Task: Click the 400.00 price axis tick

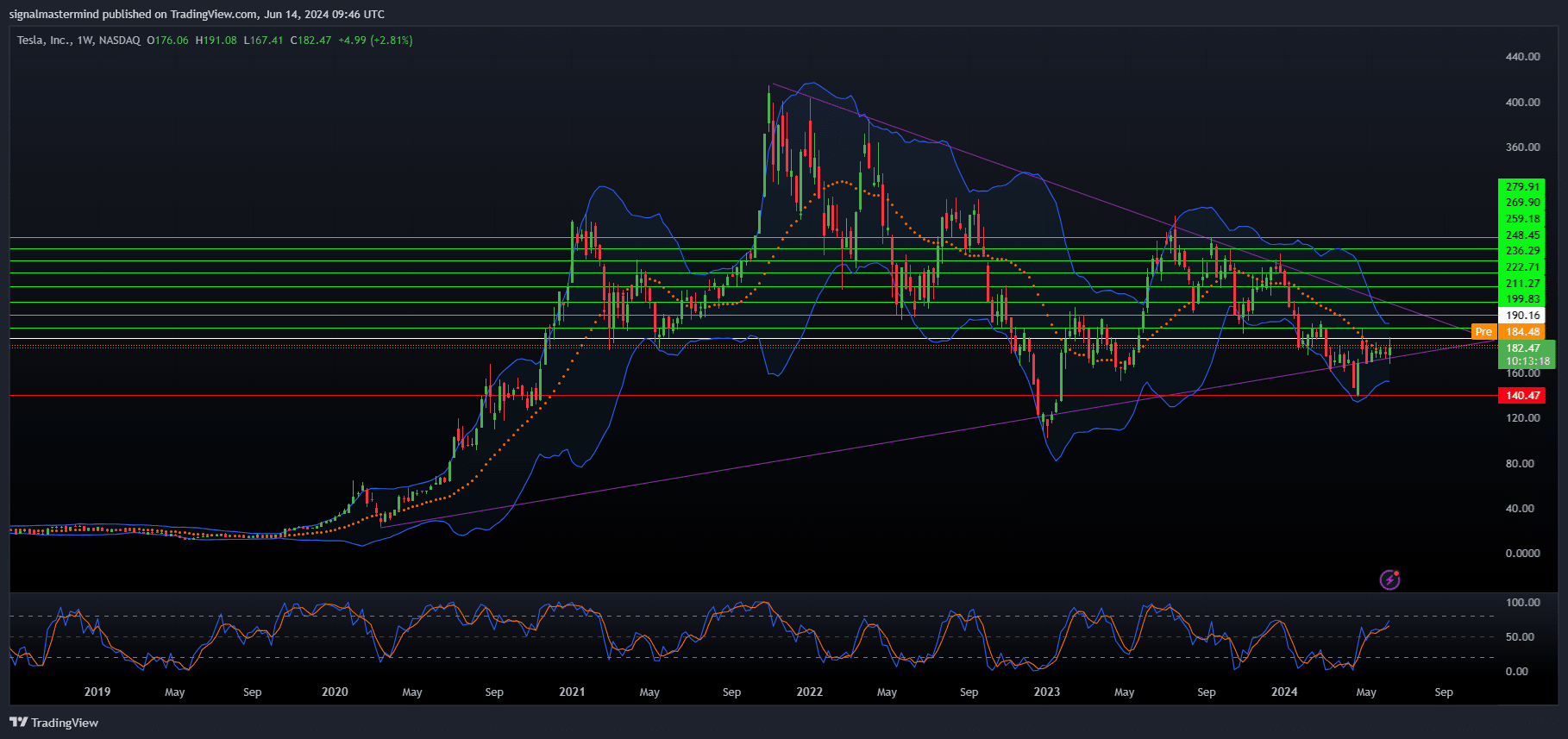Action: point(1522,103)
